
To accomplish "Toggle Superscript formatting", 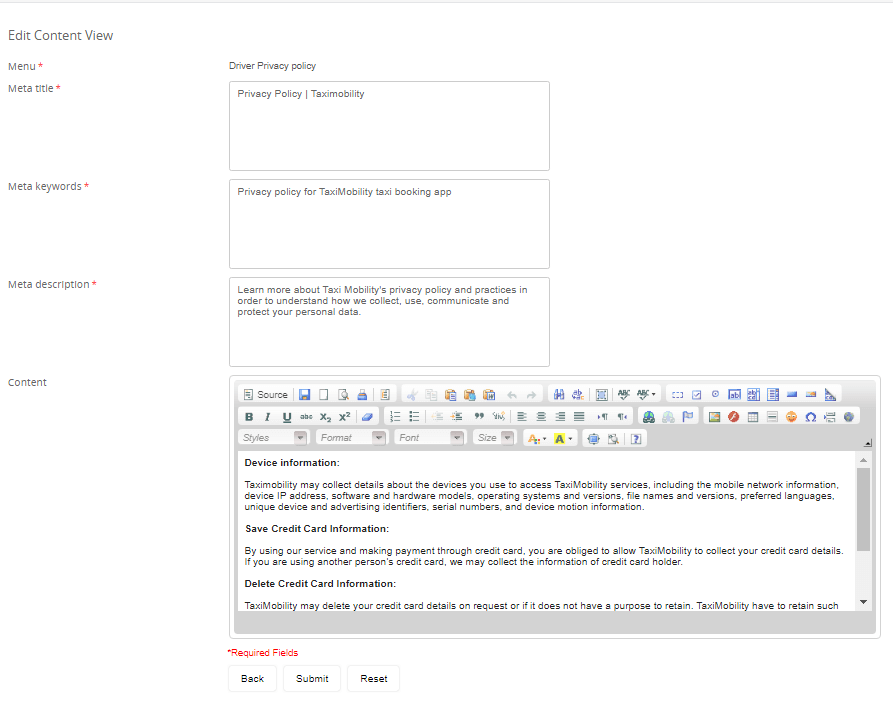I will click(345, 417).
